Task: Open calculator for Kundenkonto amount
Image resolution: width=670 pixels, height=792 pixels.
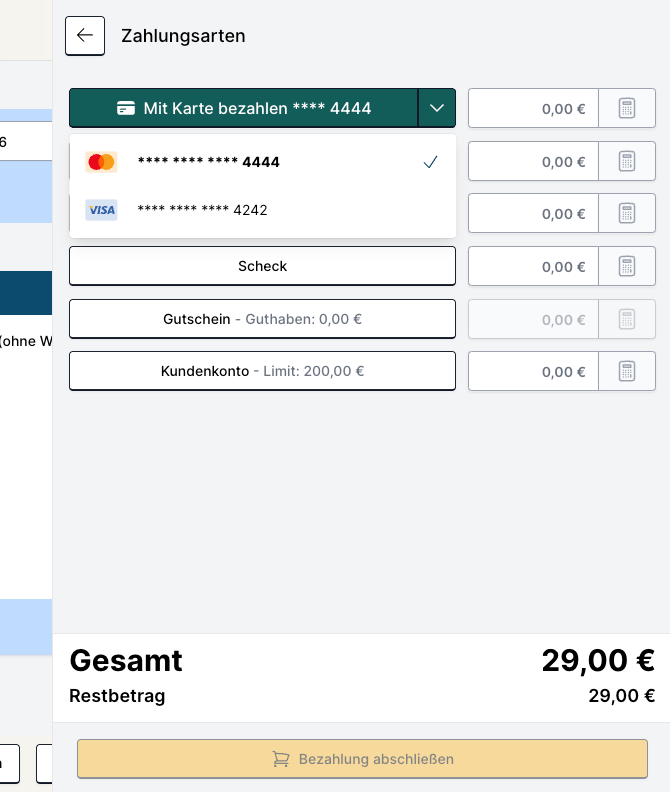Action: click(x=627, y=371)
